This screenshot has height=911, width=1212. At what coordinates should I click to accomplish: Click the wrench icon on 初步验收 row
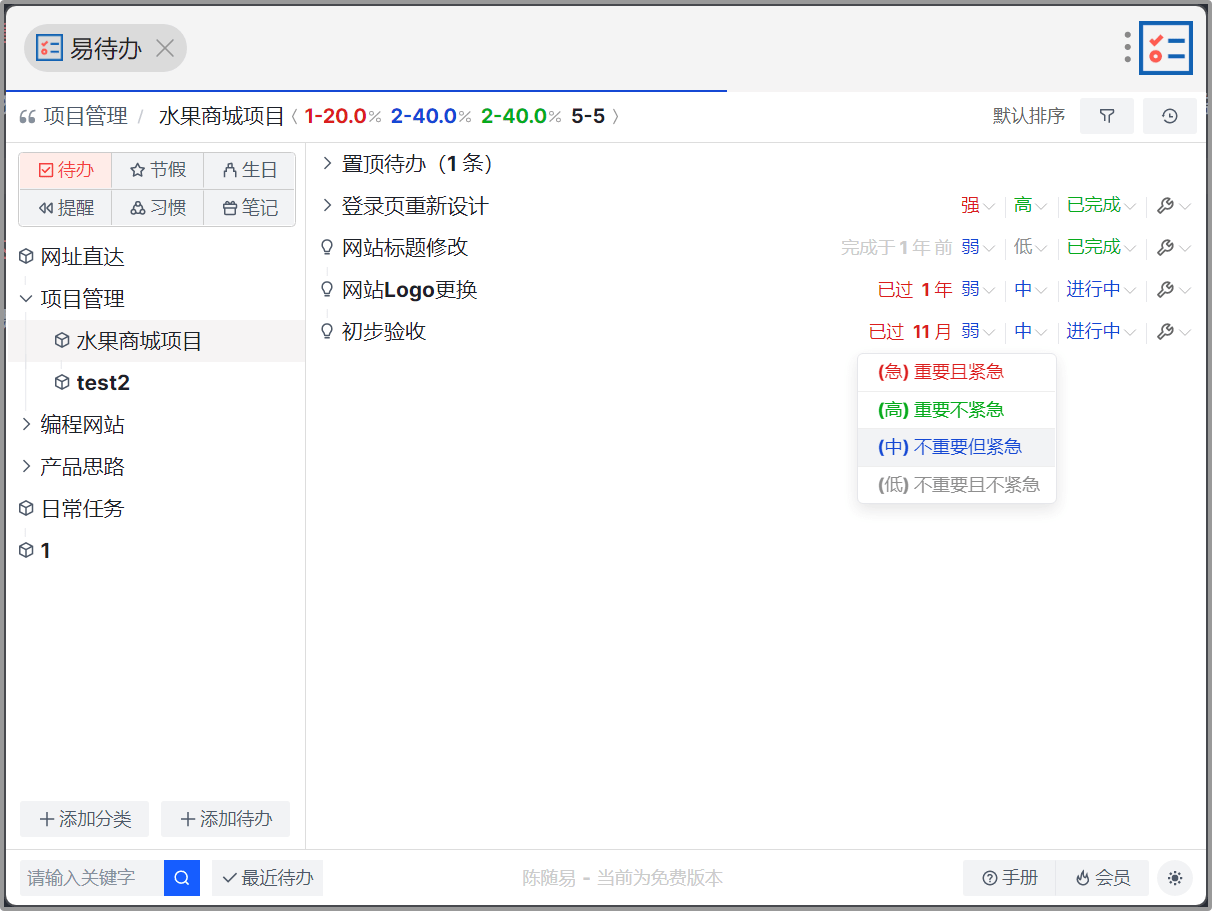tap(1166, 331)
